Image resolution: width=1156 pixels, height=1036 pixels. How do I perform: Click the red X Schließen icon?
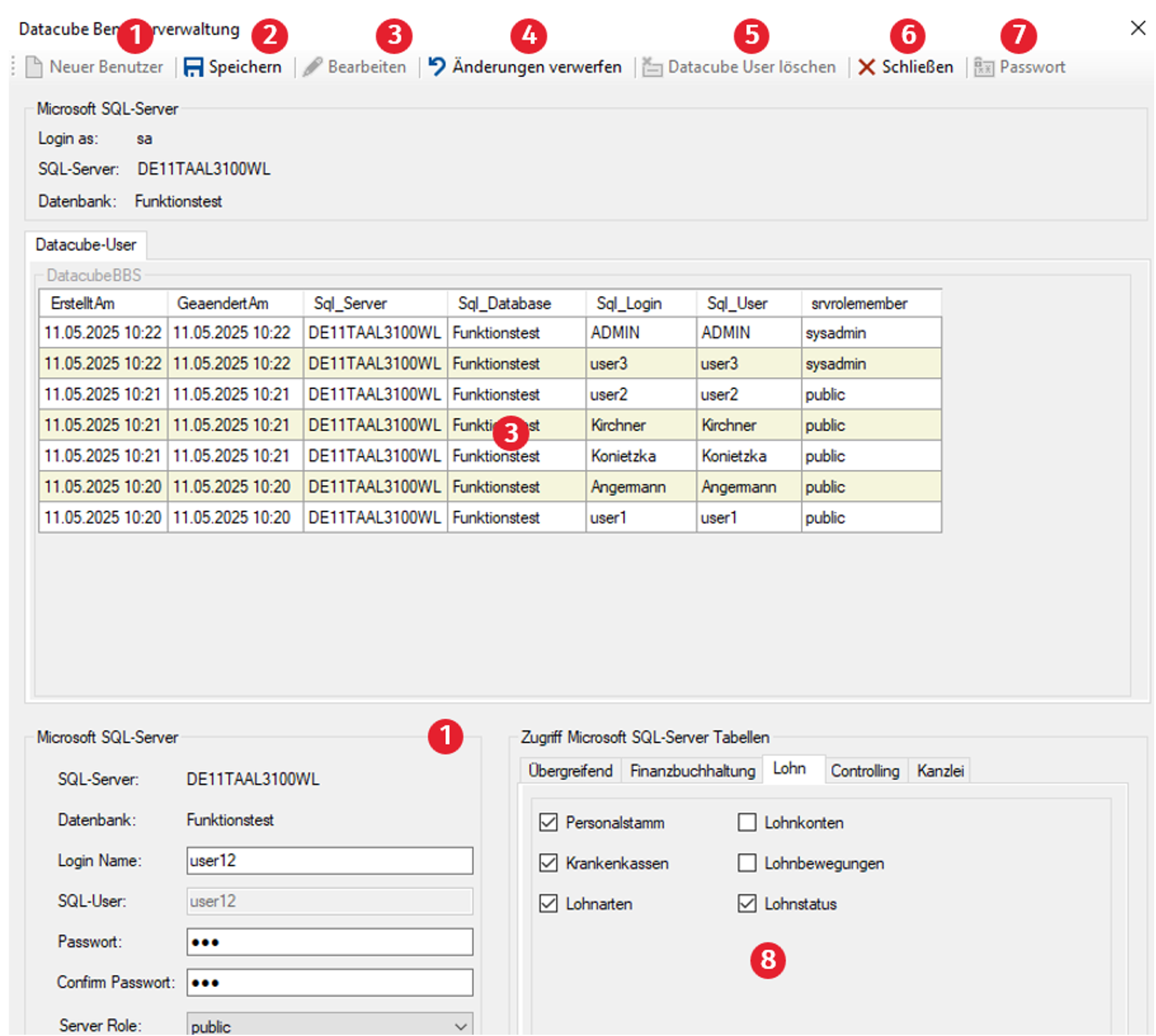tap(866, 67)
